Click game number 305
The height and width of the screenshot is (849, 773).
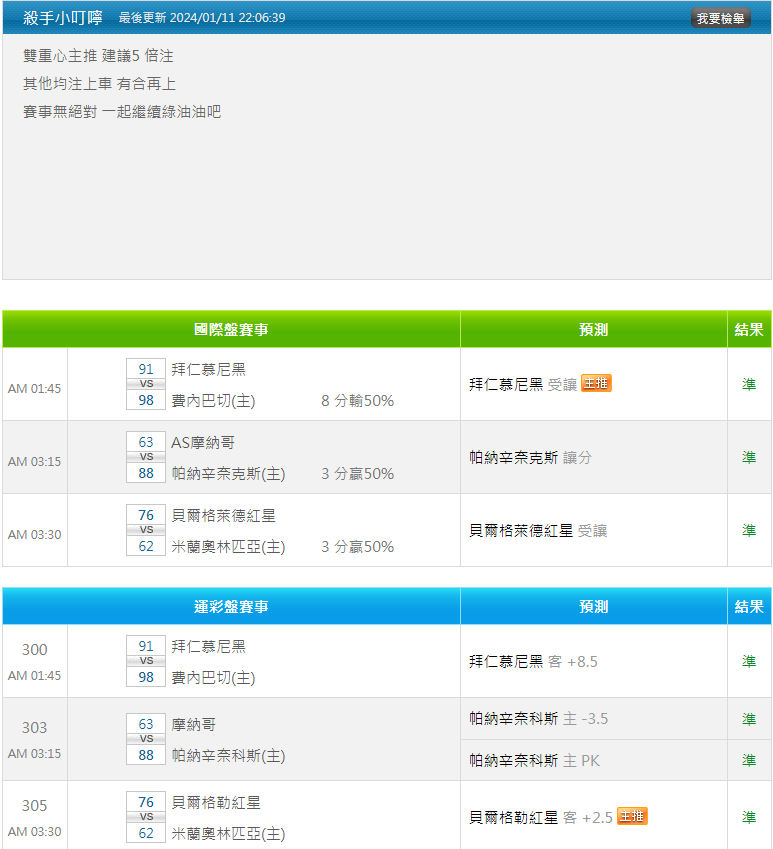point(34,805)
